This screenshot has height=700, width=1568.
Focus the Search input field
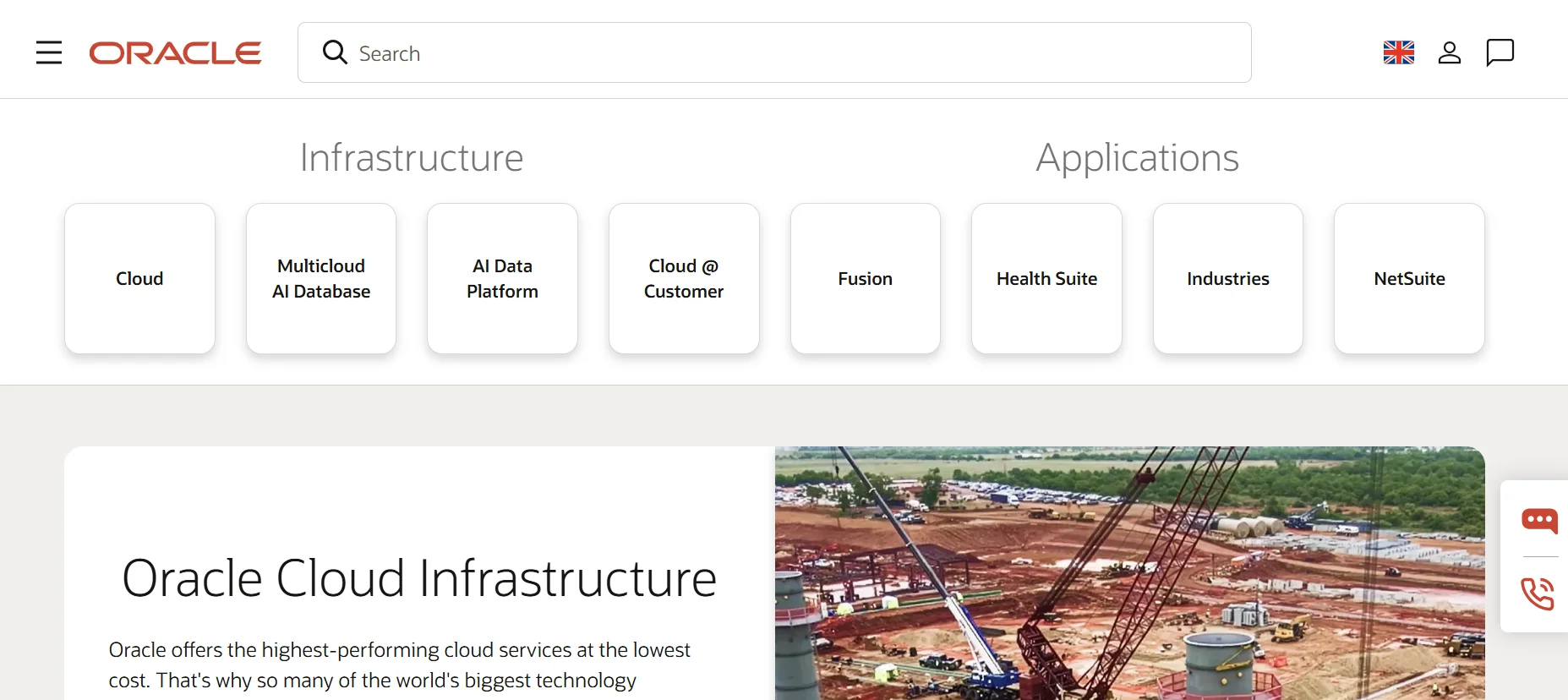point(774,52)
